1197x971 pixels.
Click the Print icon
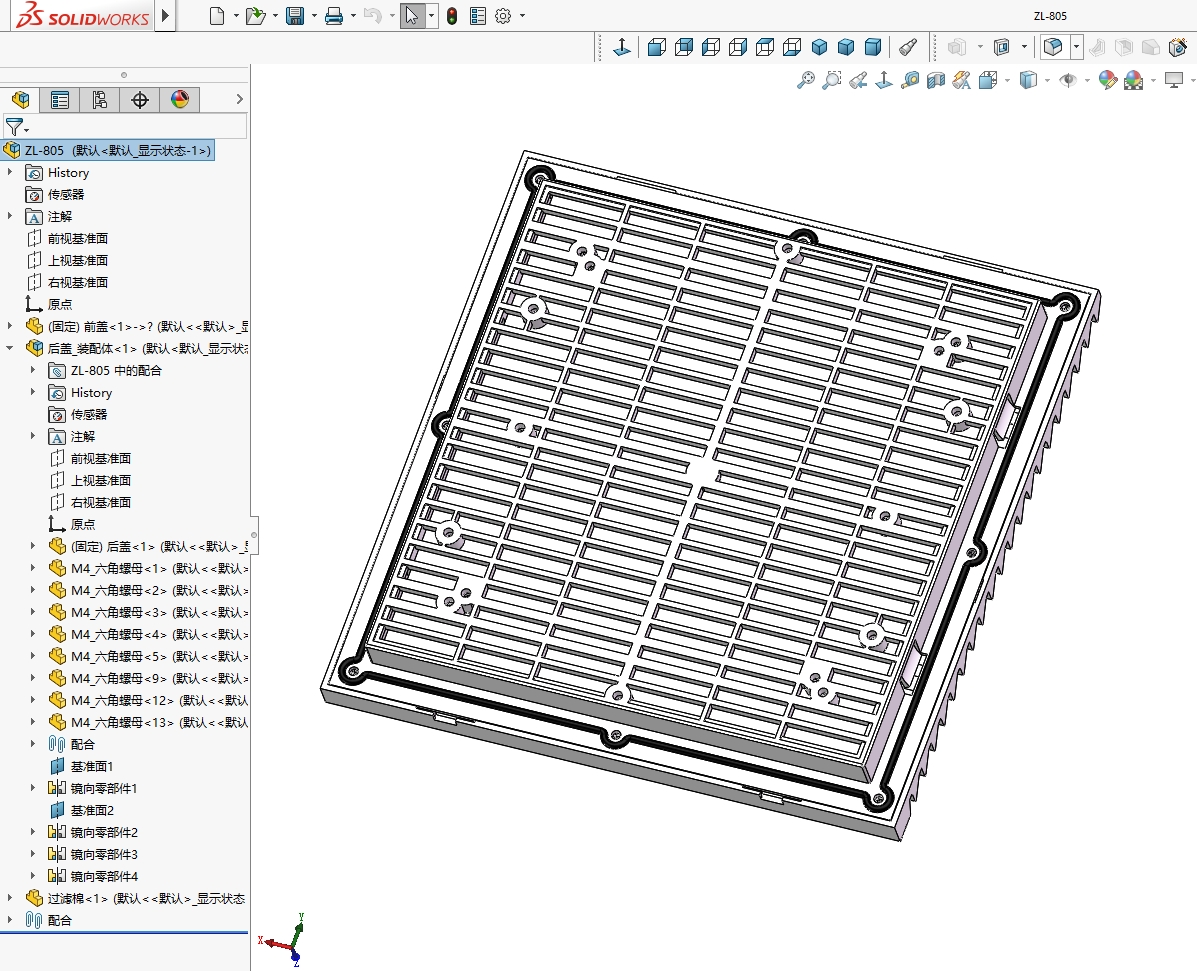(334, 16)
